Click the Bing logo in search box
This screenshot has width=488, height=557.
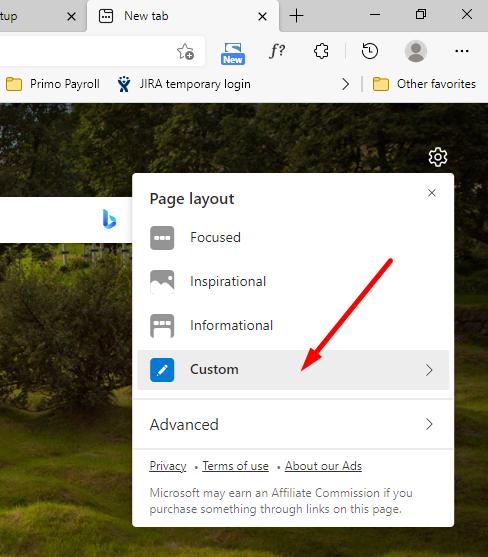[109, 219]
